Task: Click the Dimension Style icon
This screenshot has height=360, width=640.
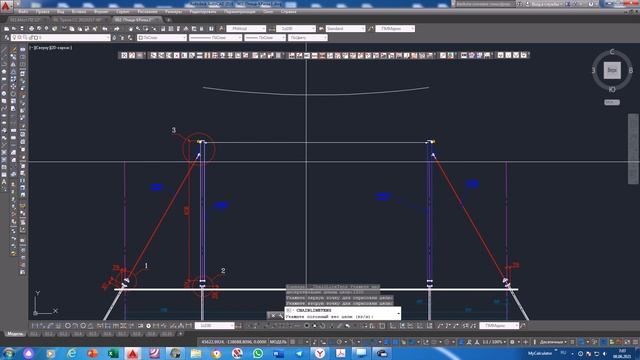Action: pyautogui.click(x=272, y=29)
